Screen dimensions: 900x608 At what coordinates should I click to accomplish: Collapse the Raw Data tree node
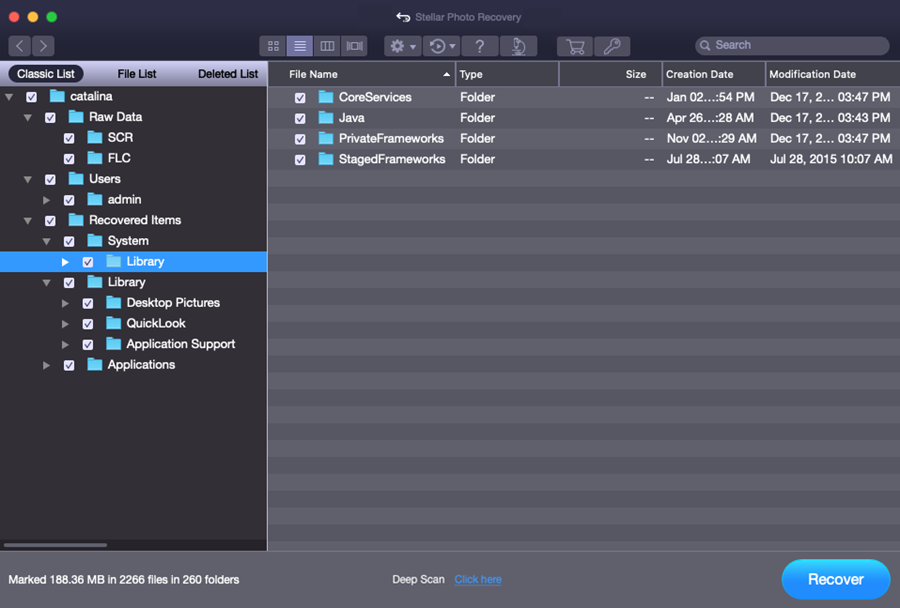[x=28, y=118]
